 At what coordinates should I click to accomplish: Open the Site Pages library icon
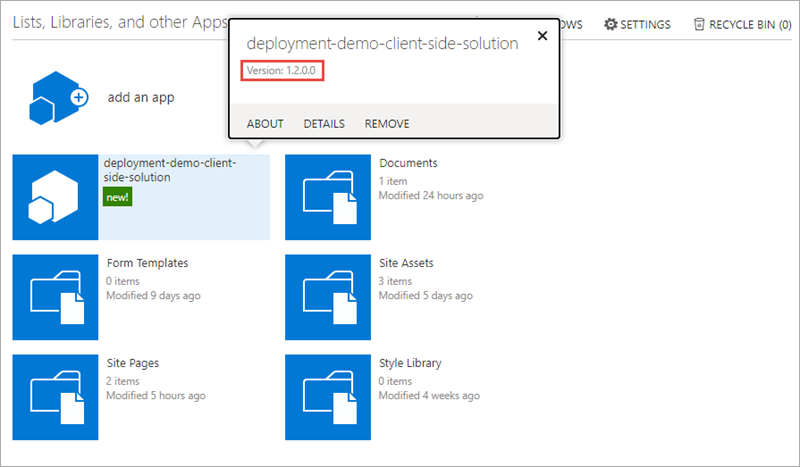click(x=56, y=397)
